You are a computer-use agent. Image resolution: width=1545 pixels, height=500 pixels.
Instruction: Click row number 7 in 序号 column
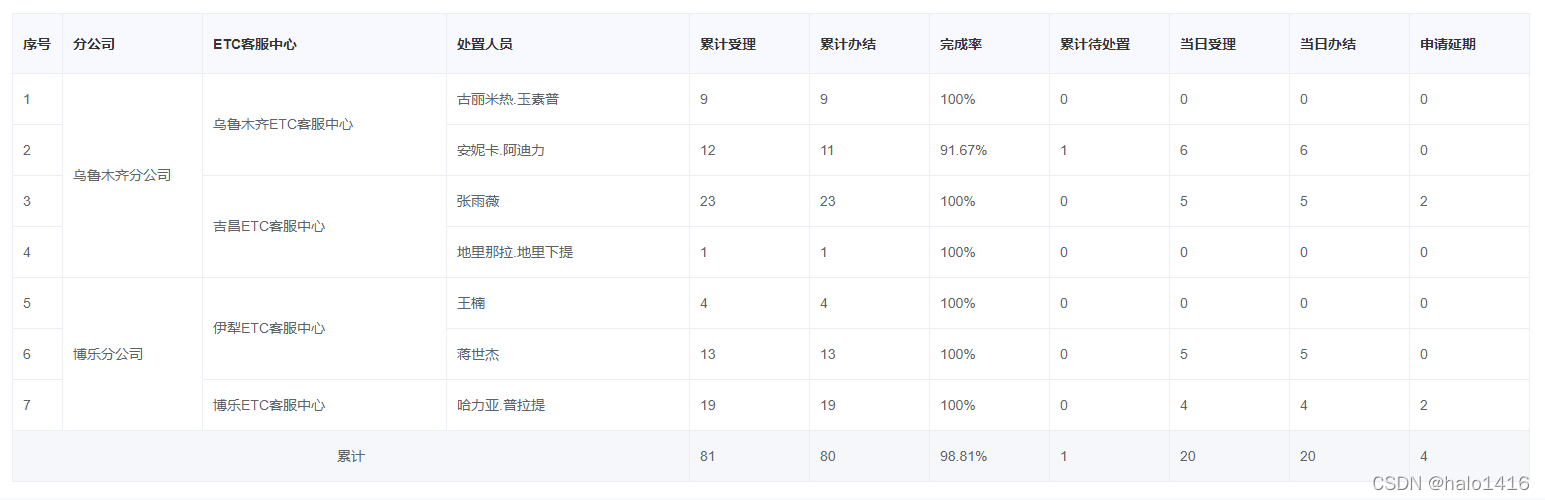click(x=27, y=405)
